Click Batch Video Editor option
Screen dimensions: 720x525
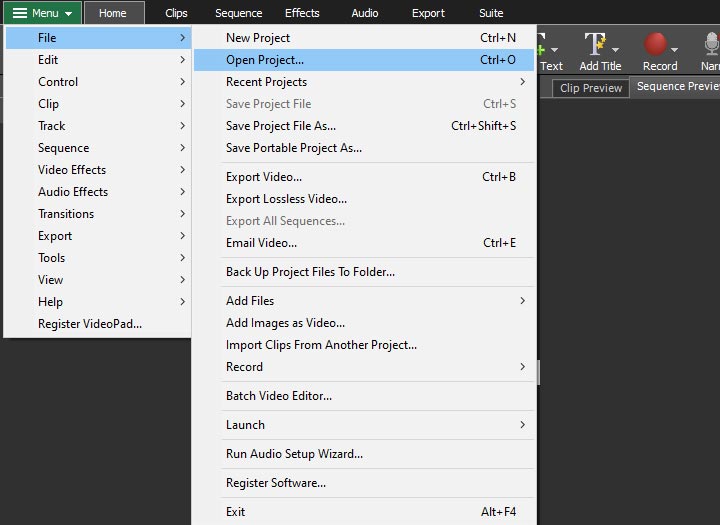point(279,396)
